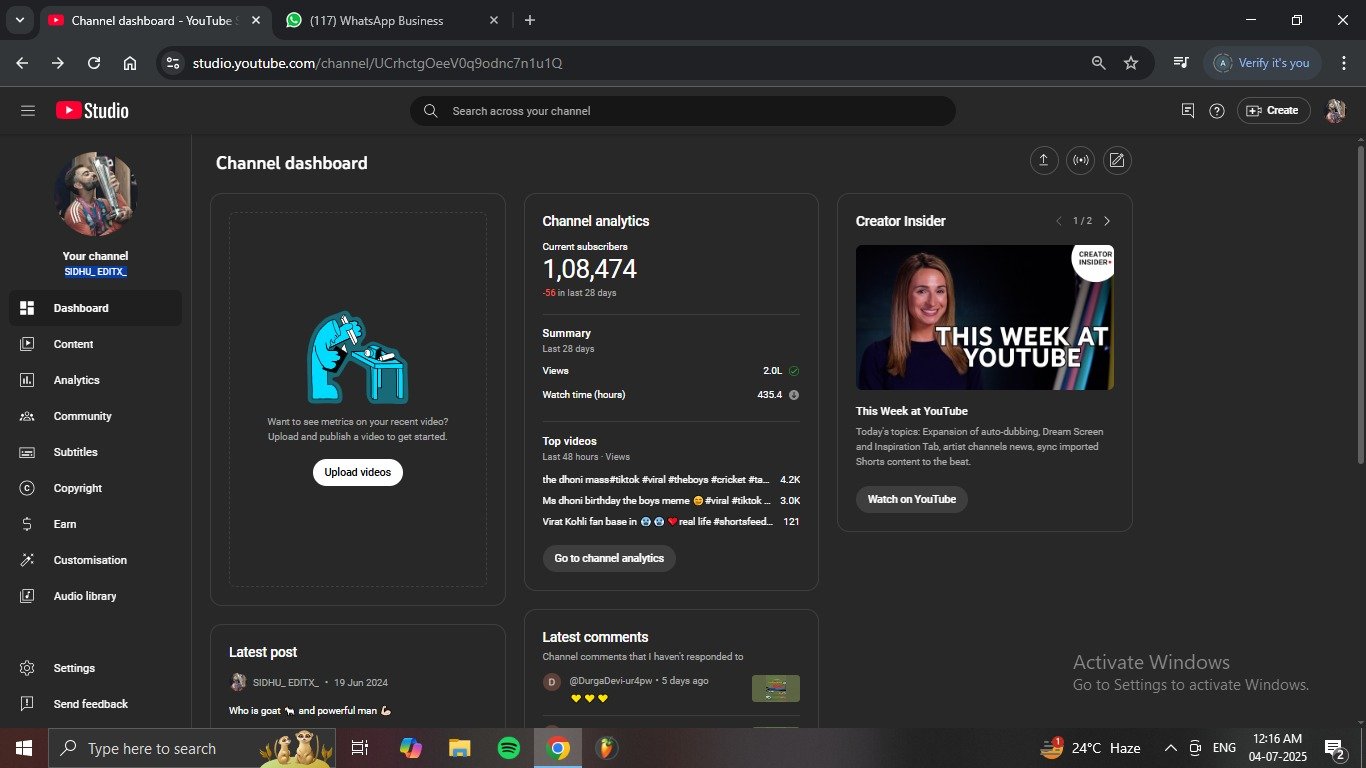The width and height of the screenshot is (1366, 768).
Task: Click Watch on YouTube button
Action: click(x=912, y=499)
